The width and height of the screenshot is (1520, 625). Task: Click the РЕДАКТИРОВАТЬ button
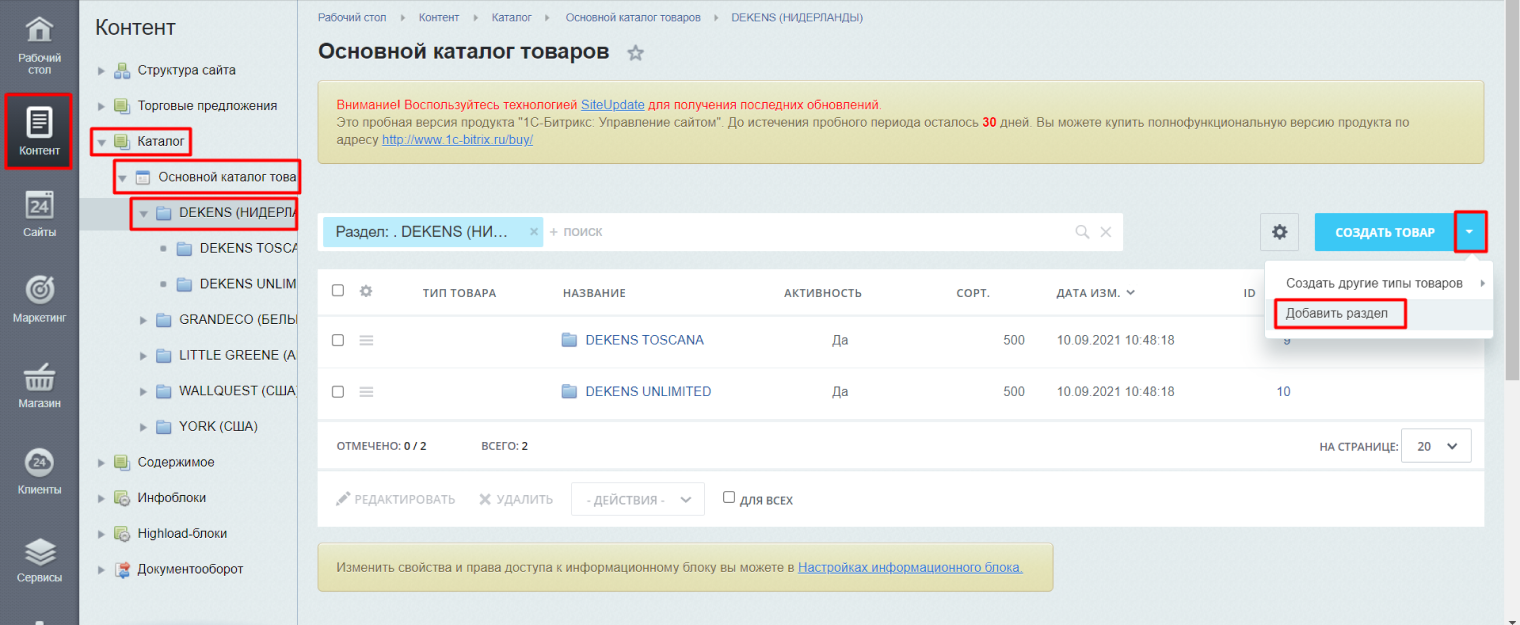click(395, 499)
